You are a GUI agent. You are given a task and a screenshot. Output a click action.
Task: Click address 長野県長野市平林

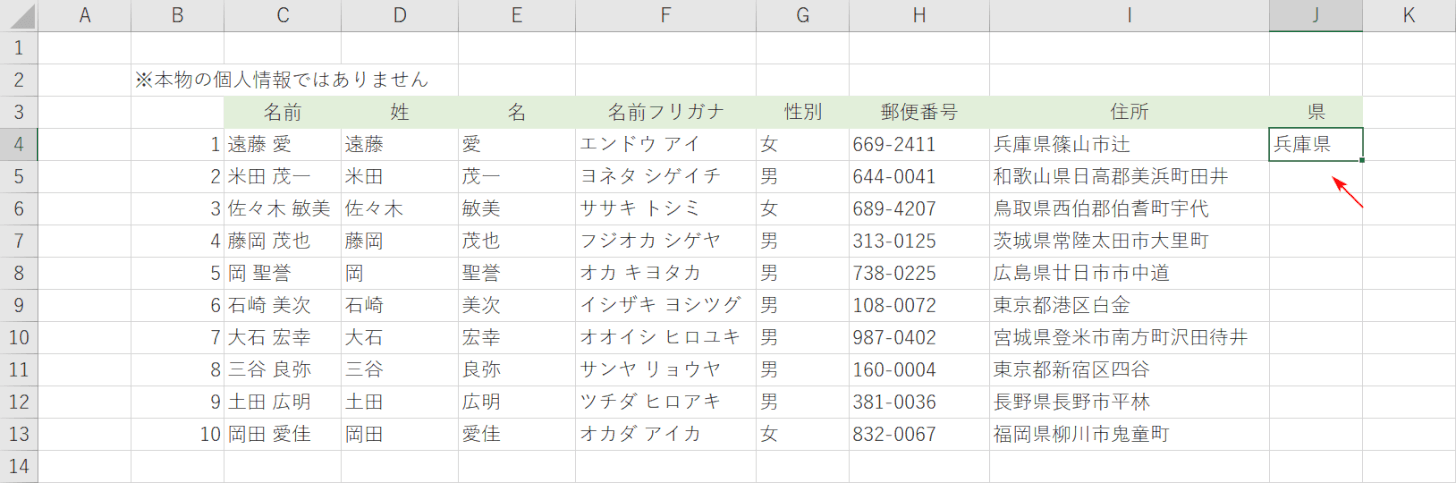(x=1130, y=402)
